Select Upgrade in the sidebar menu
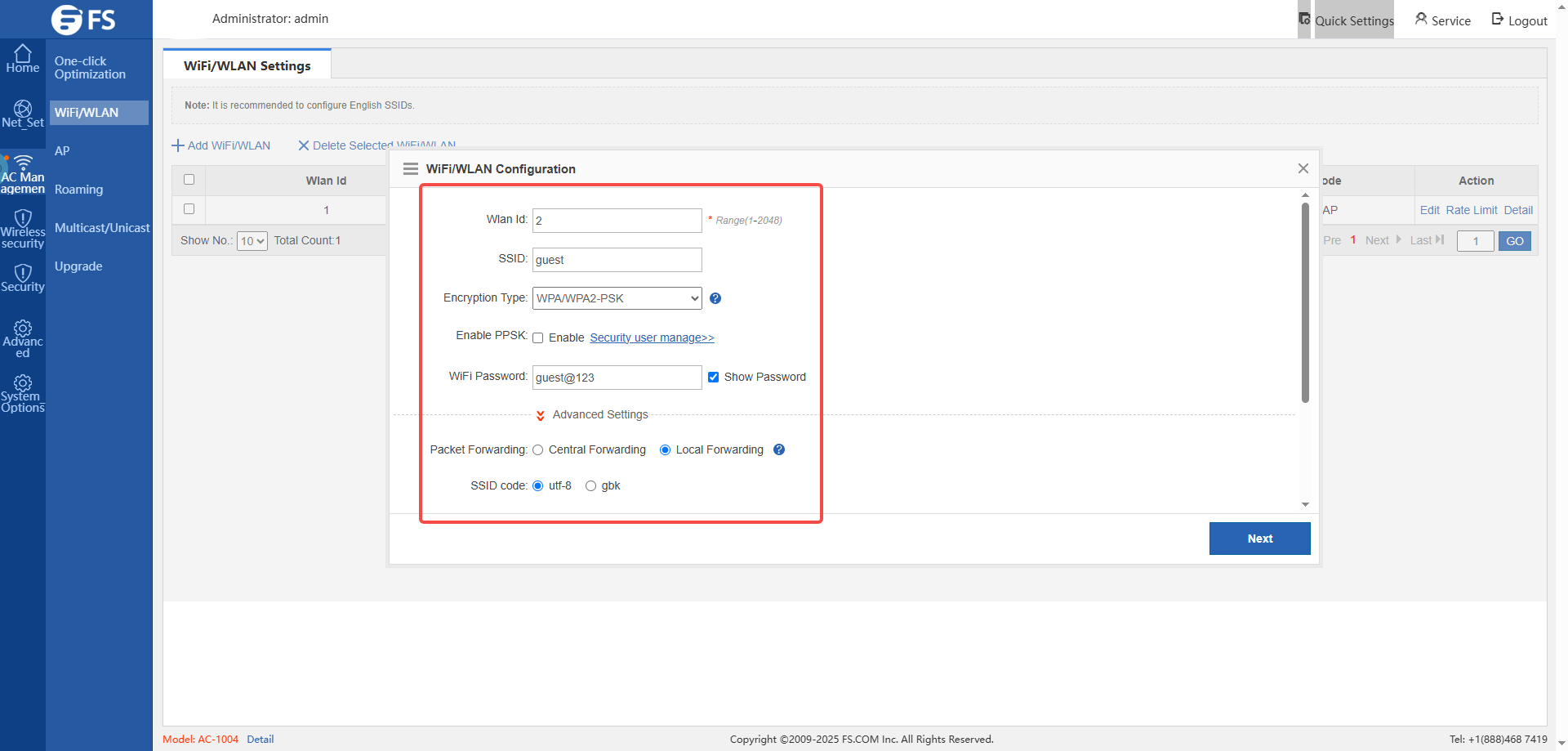This screenshot has height=751, width=1568. [78, 266]
